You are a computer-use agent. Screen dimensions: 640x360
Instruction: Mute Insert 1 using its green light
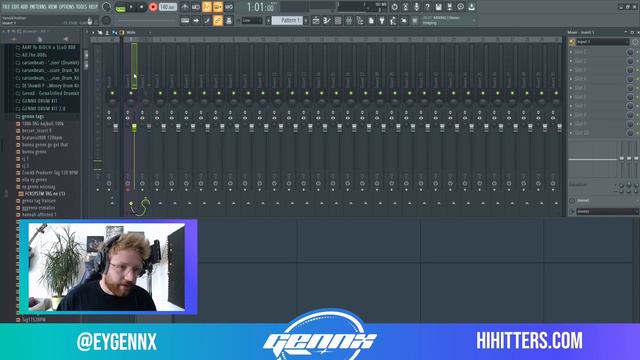coord(131,93)
